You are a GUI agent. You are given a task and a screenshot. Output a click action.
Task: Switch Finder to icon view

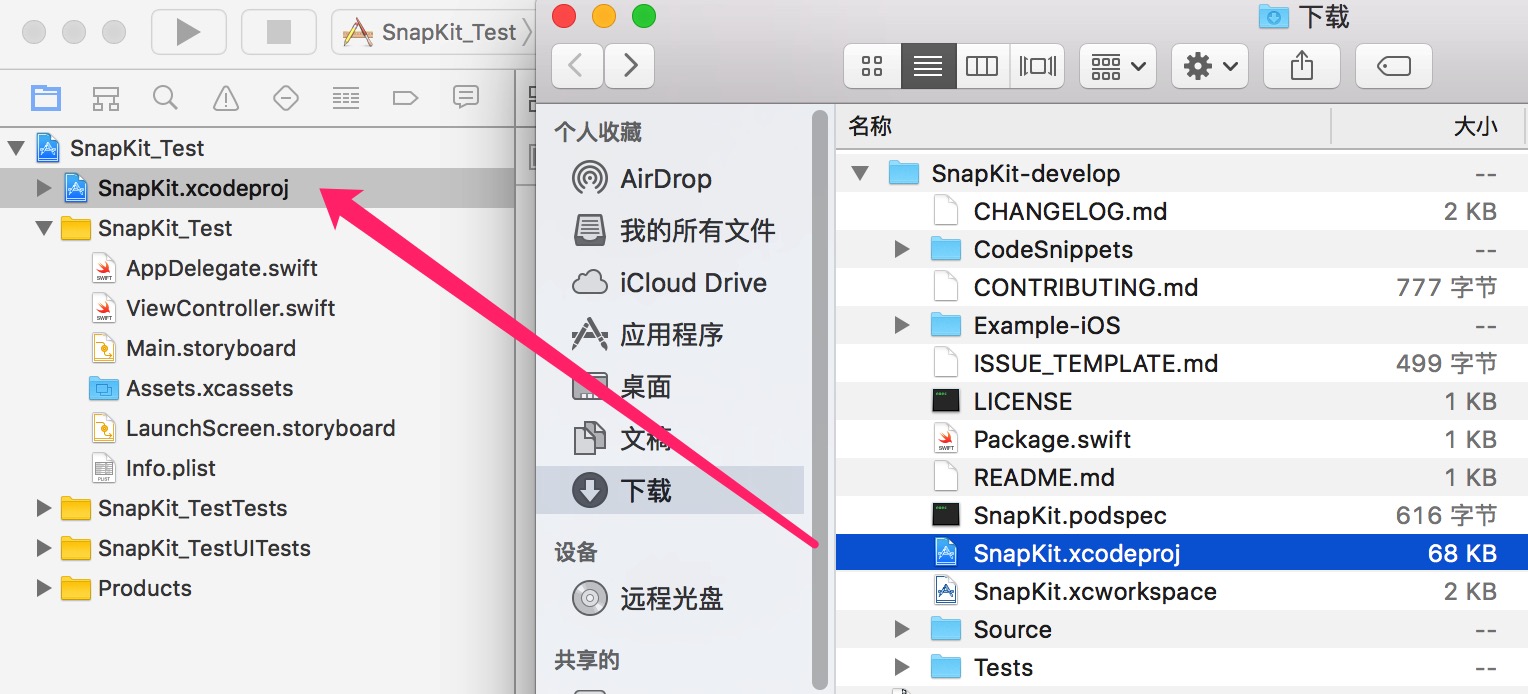pyautogui.click(x=872, y=66)
